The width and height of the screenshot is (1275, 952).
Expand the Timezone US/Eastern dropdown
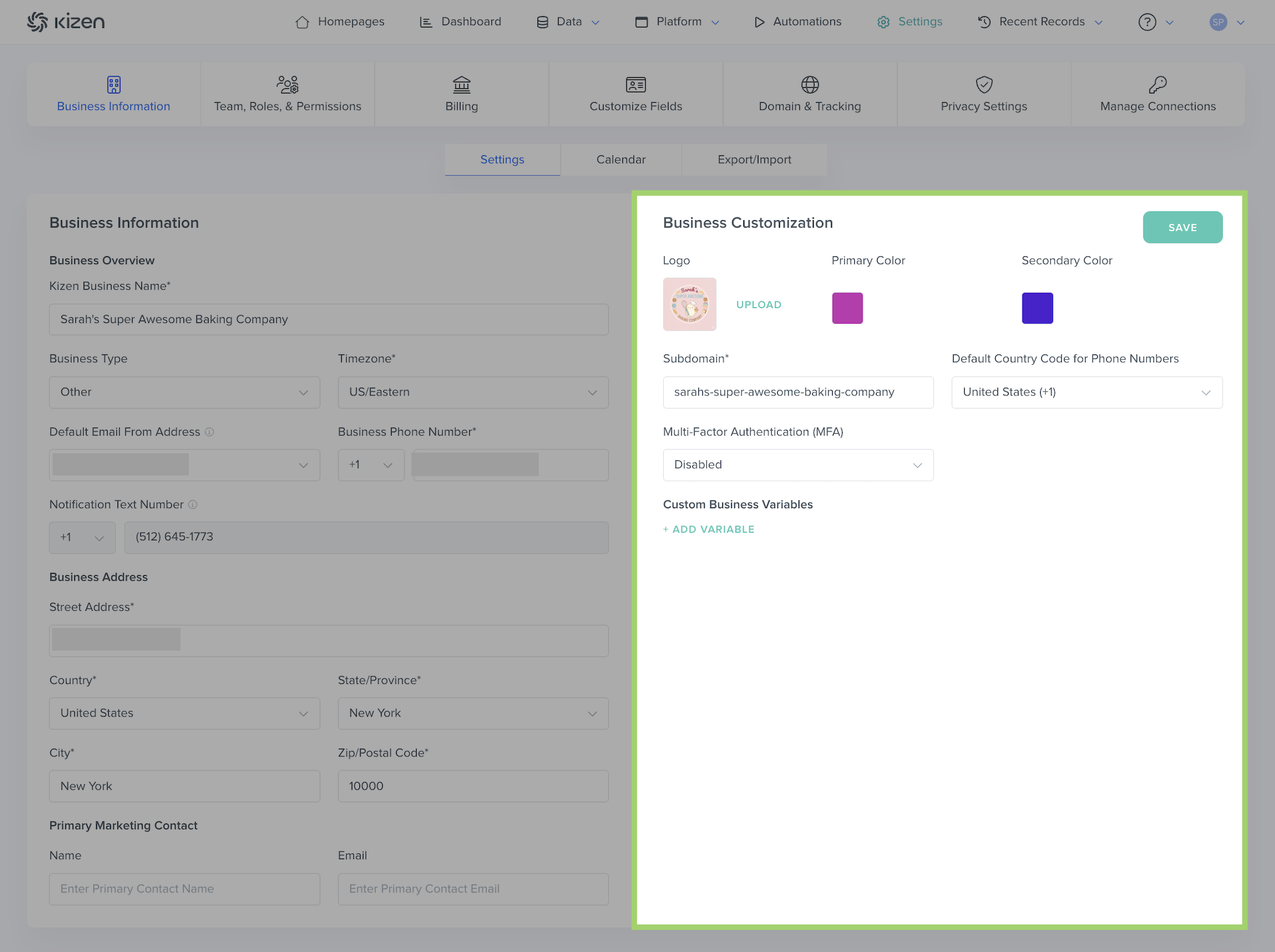[x=473, y=392]
